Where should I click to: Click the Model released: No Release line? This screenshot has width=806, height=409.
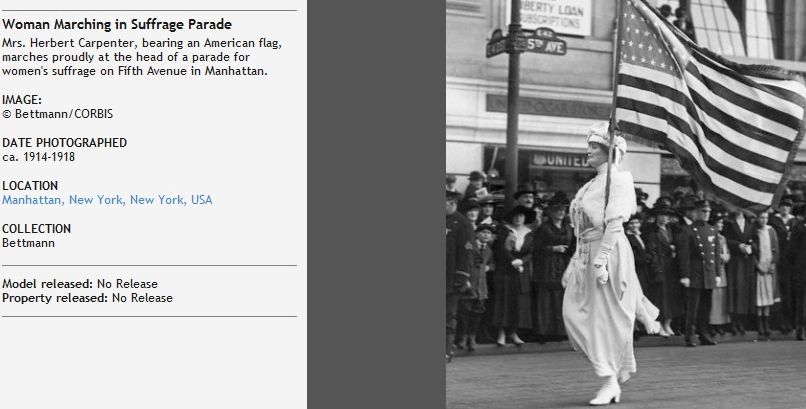[x=80, y=284]
